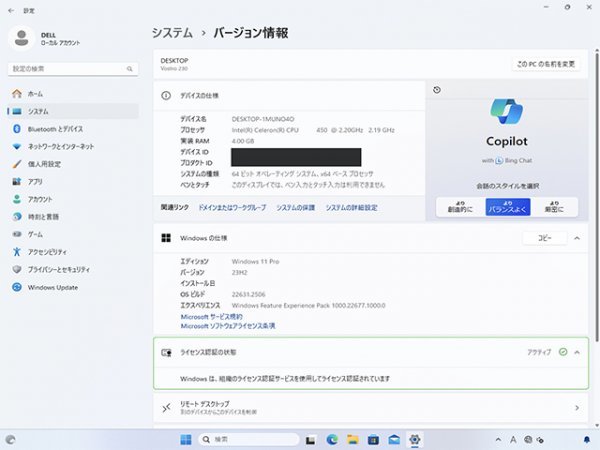The height and width of the screenshot is (450, 600).
Task: Select より厳密に conversation style
Action: pyautogui.click(x=554, y=207)
